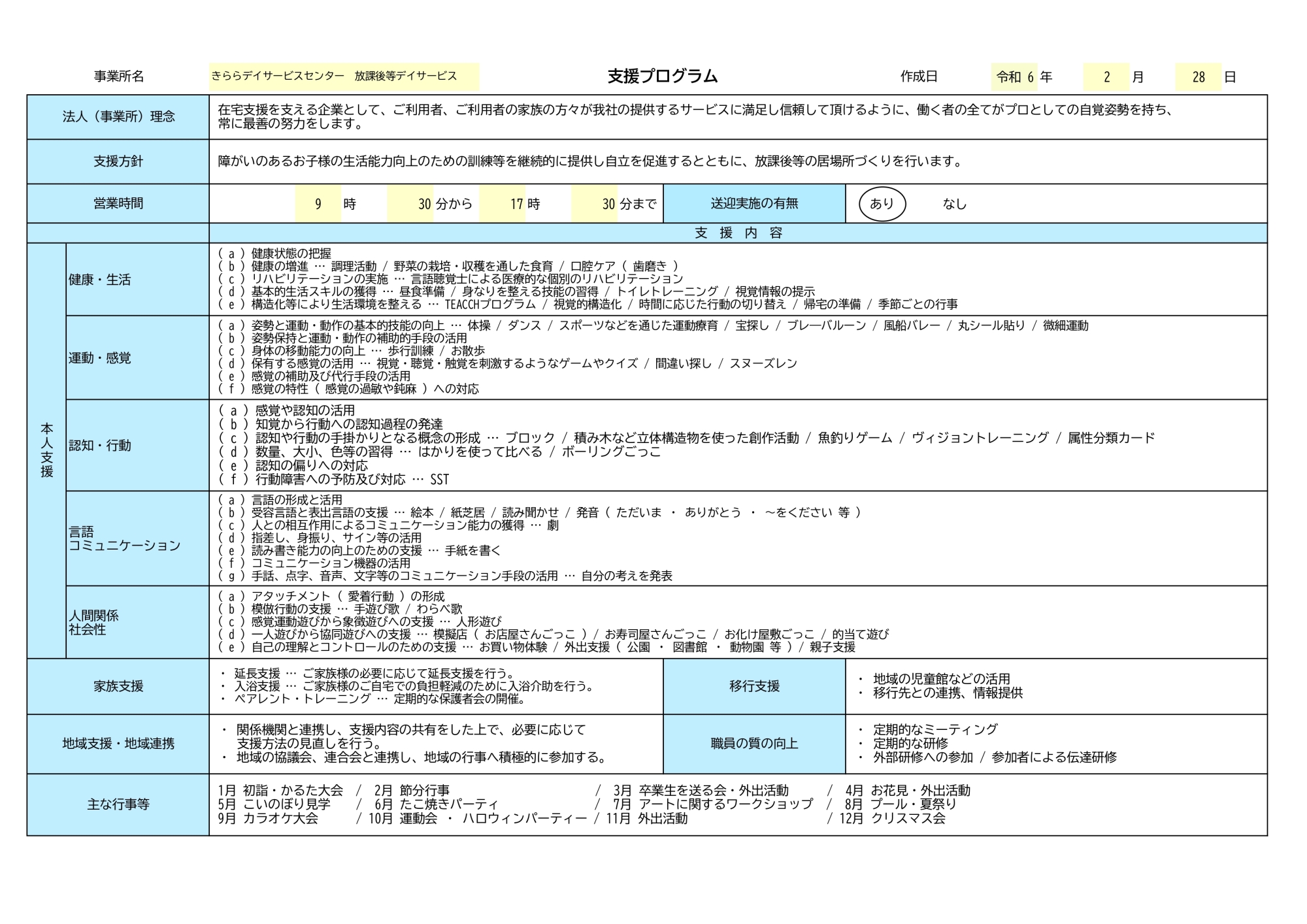Click the line コミュニケーション機器の活用
Viewport: 1307px width, 924px height.
314,563
